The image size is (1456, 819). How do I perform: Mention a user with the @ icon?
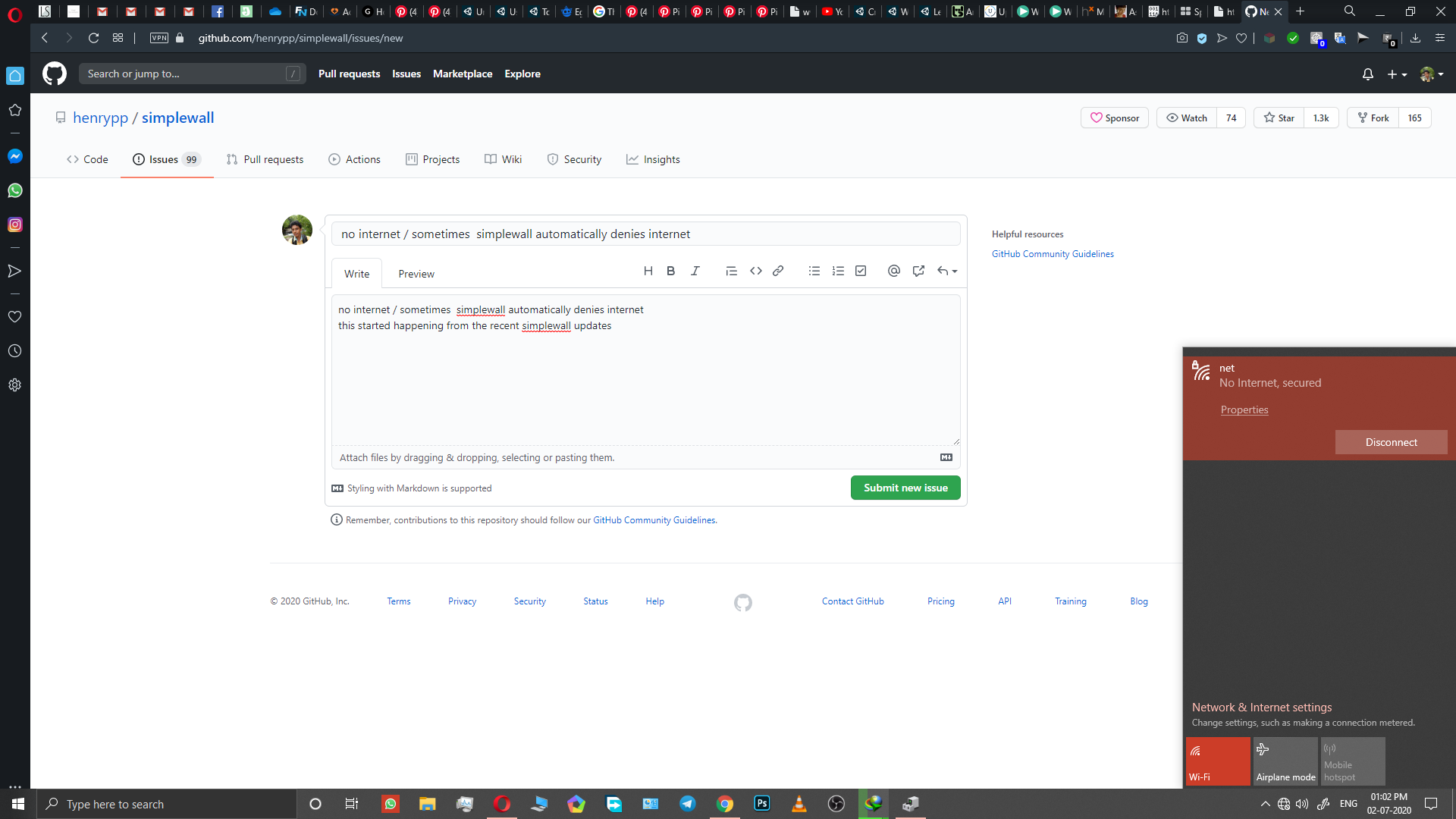point(893,271)
